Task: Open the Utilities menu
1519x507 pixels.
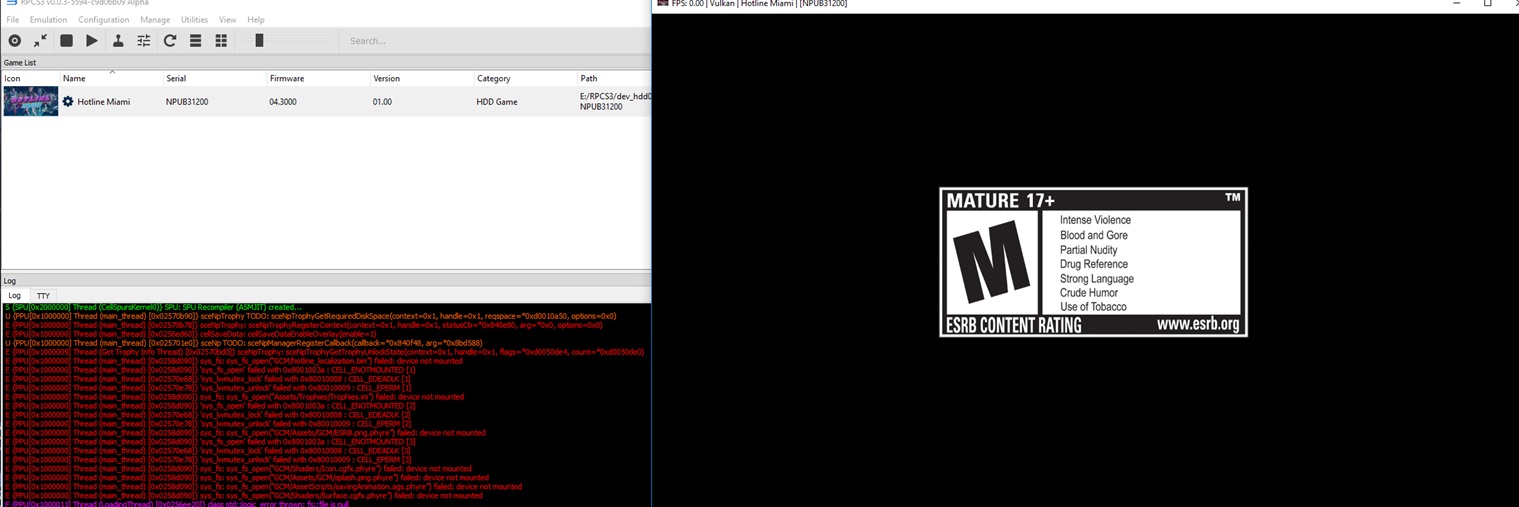Action: pyautogui.click(x=194, y=20)
